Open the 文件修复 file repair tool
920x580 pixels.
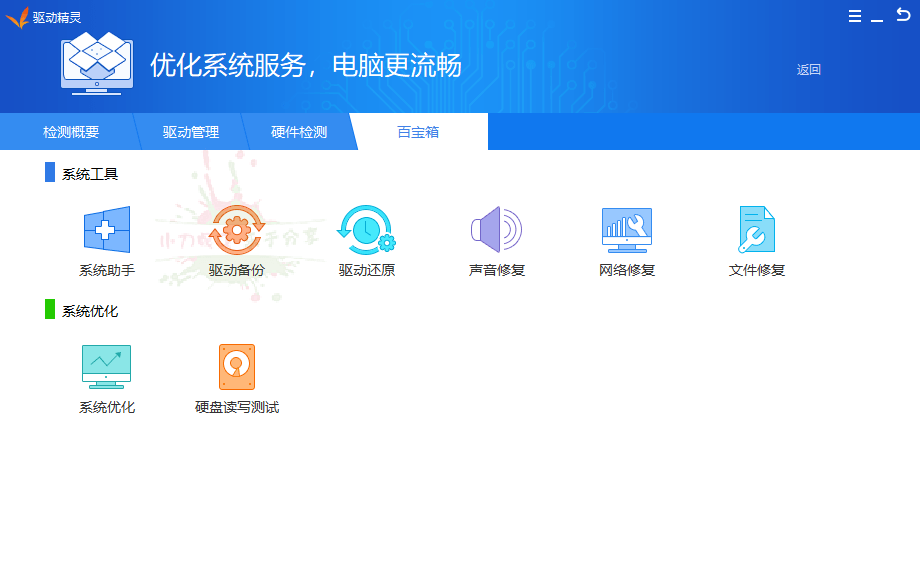(x=757, y=238)
